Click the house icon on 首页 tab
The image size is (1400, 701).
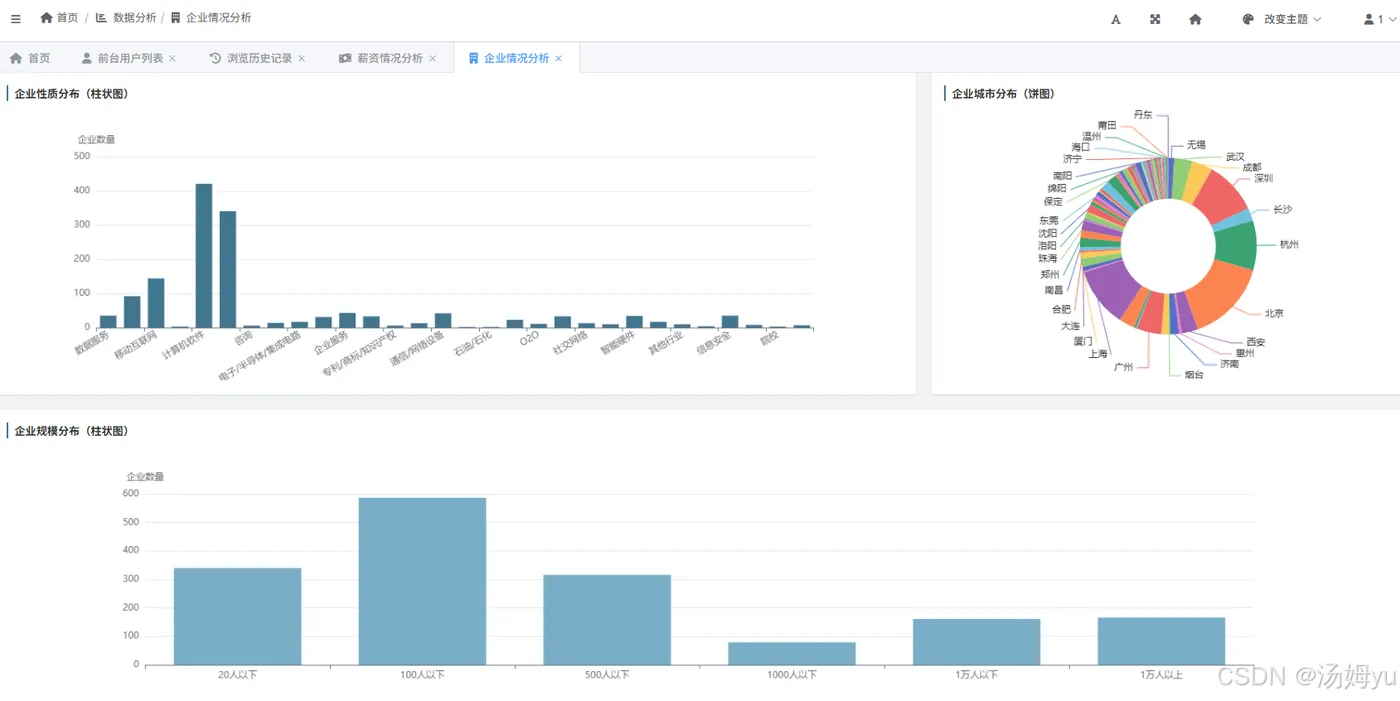pos(16,58)
